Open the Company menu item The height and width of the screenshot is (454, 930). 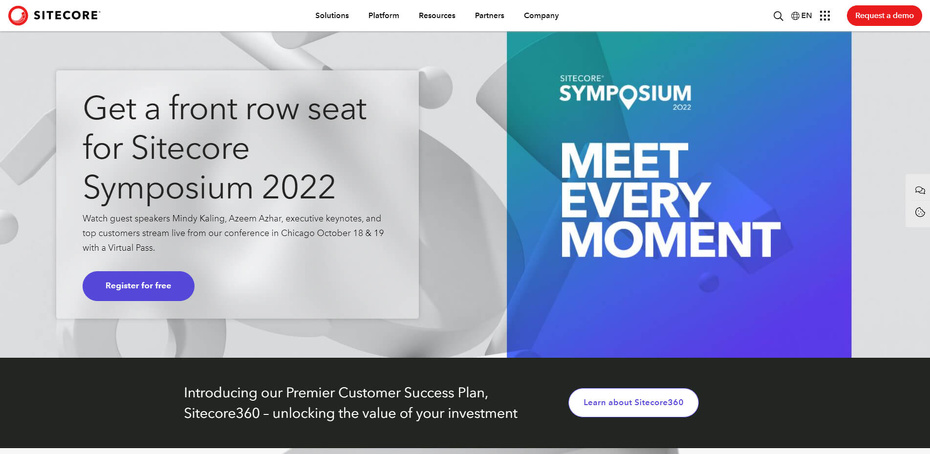[x=541, y=16]
